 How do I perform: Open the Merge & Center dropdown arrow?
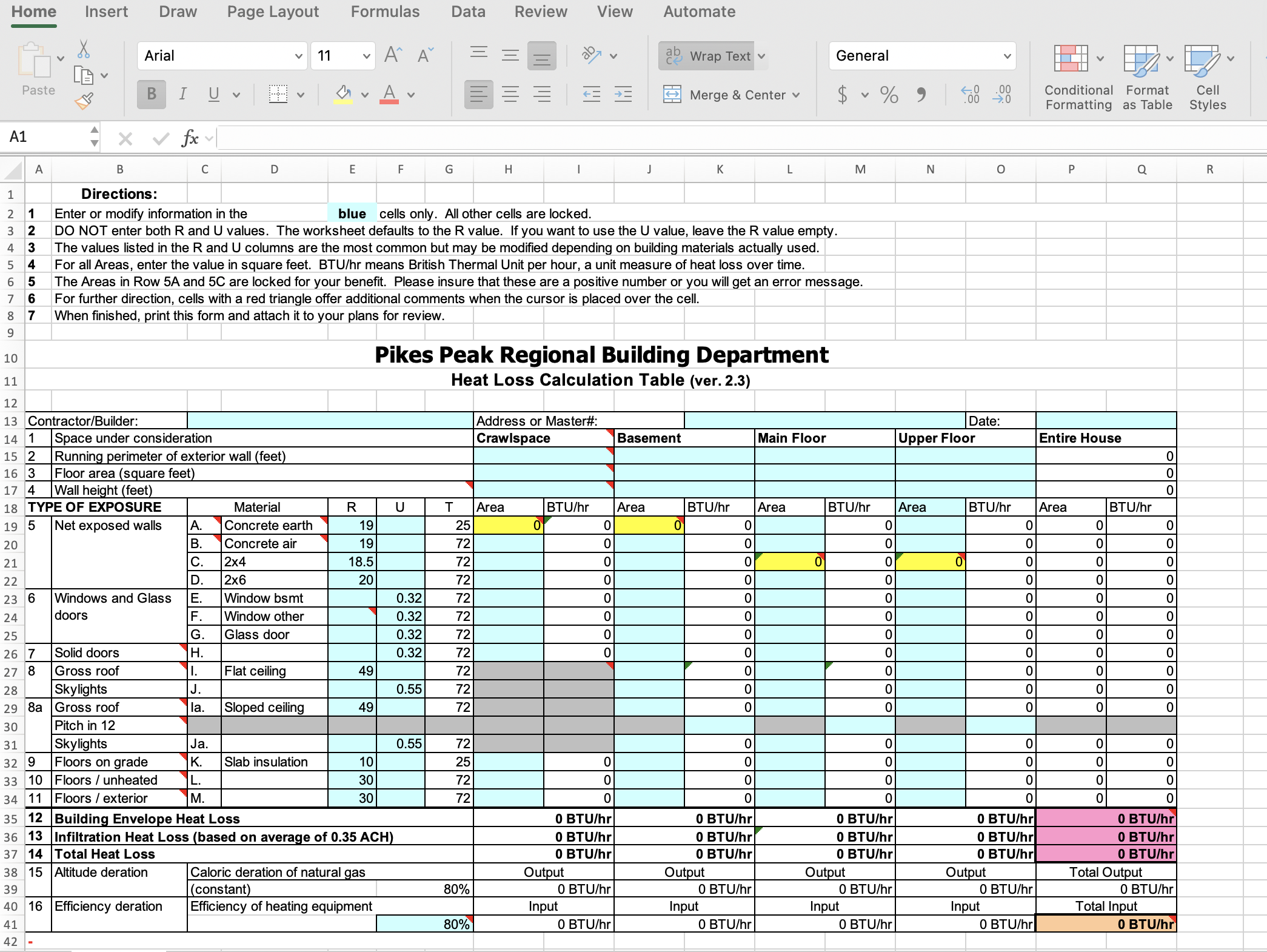[x=796, y=95]
